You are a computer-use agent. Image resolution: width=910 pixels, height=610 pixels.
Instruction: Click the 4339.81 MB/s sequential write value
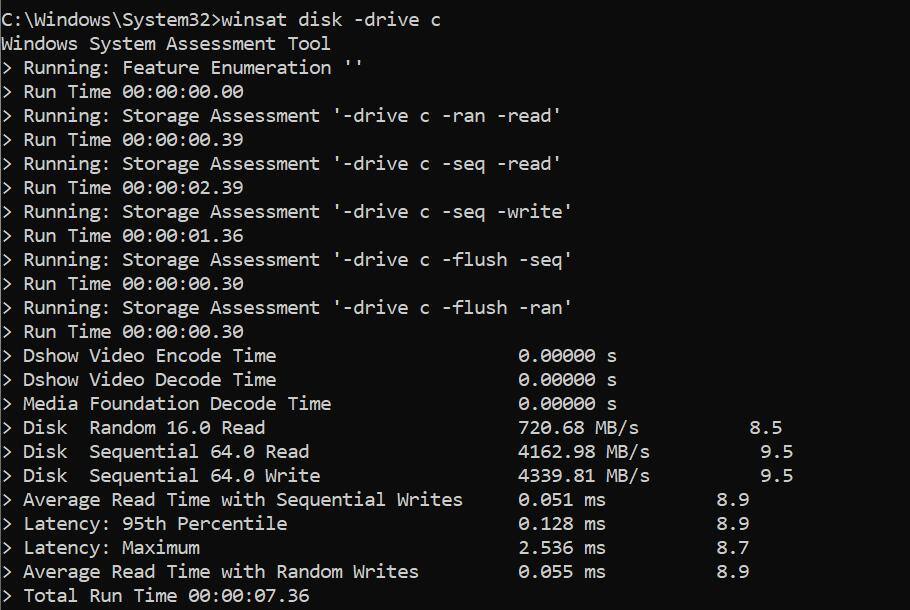[584, 475]
